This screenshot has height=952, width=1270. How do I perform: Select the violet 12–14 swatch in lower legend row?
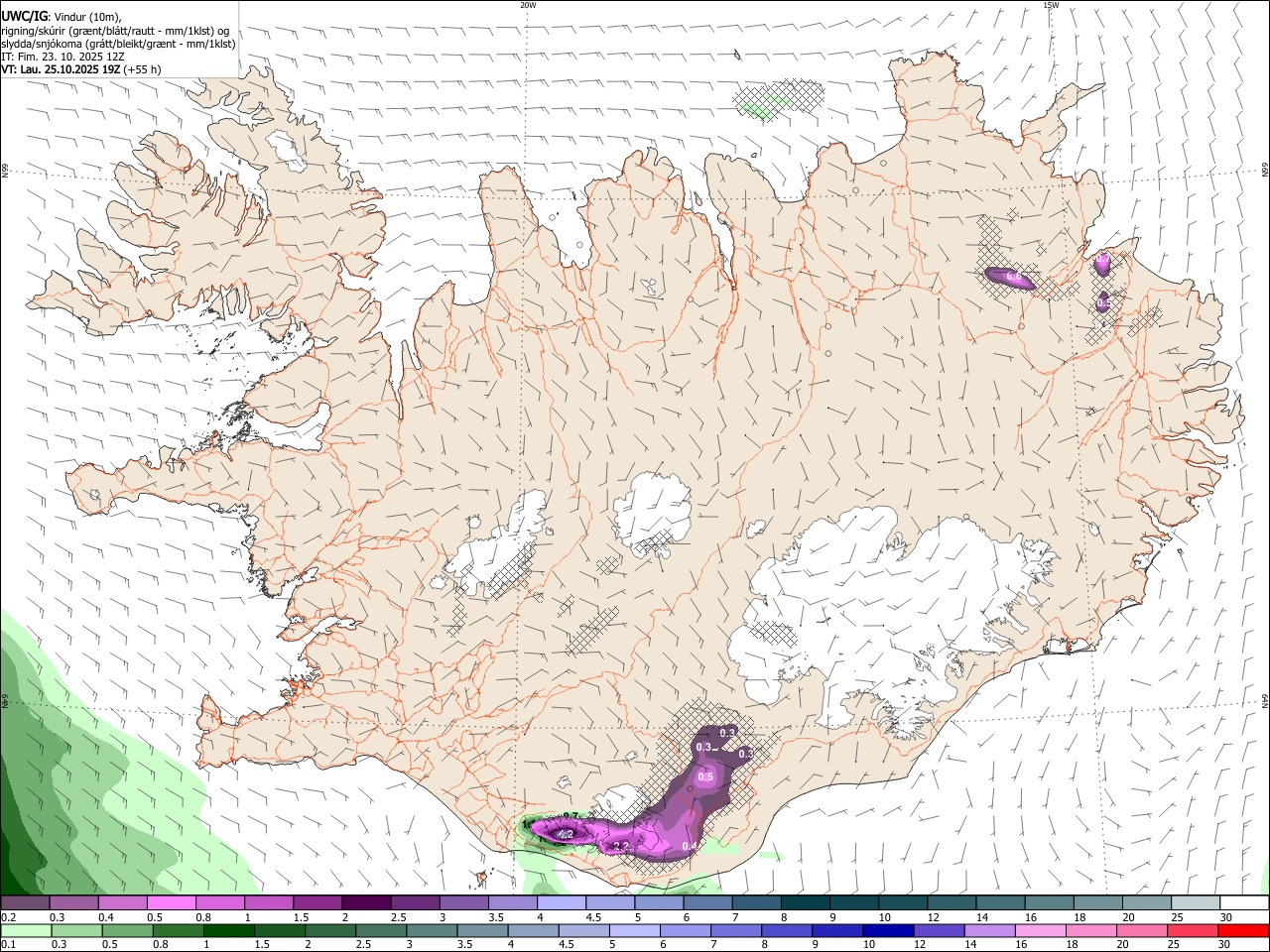click(939, 930)
